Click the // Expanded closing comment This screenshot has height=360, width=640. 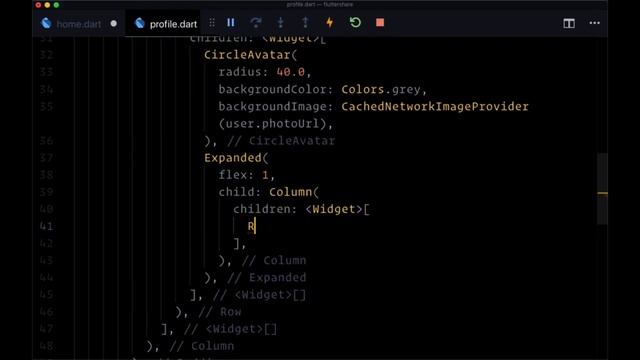(267, 278)
